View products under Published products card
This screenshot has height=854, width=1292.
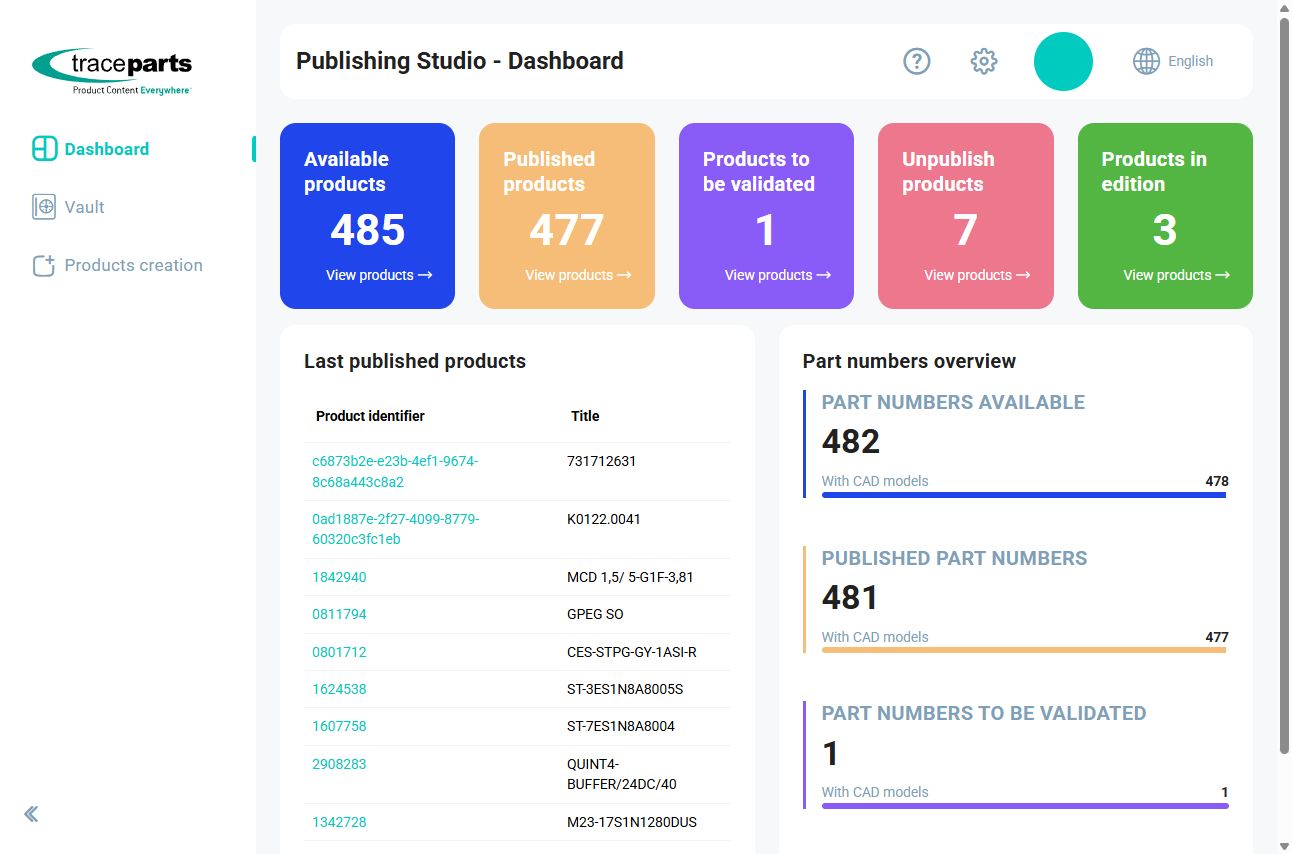[x=578, y=275]
